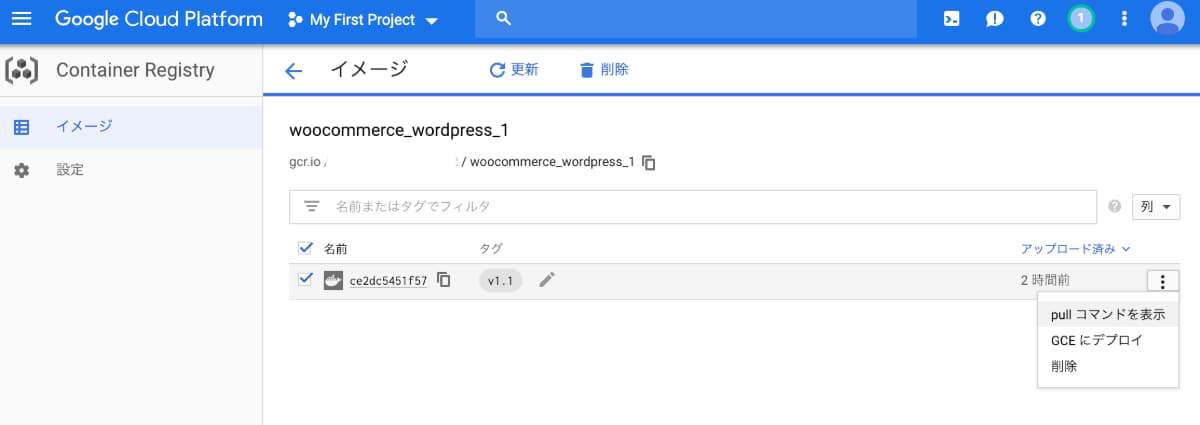Expand the My First Project selector

point(363,20)
